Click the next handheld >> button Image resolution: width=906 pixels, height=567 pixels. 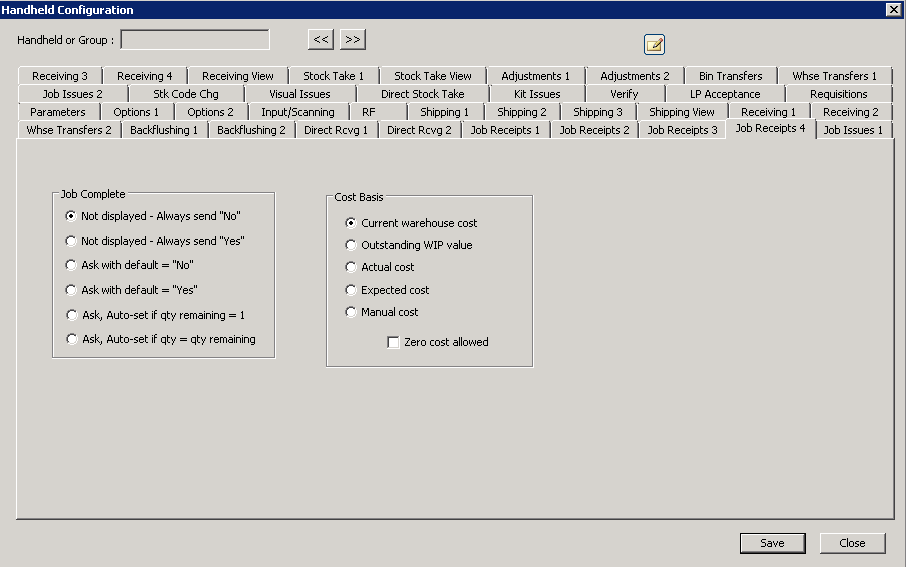(x=352, y=40)
